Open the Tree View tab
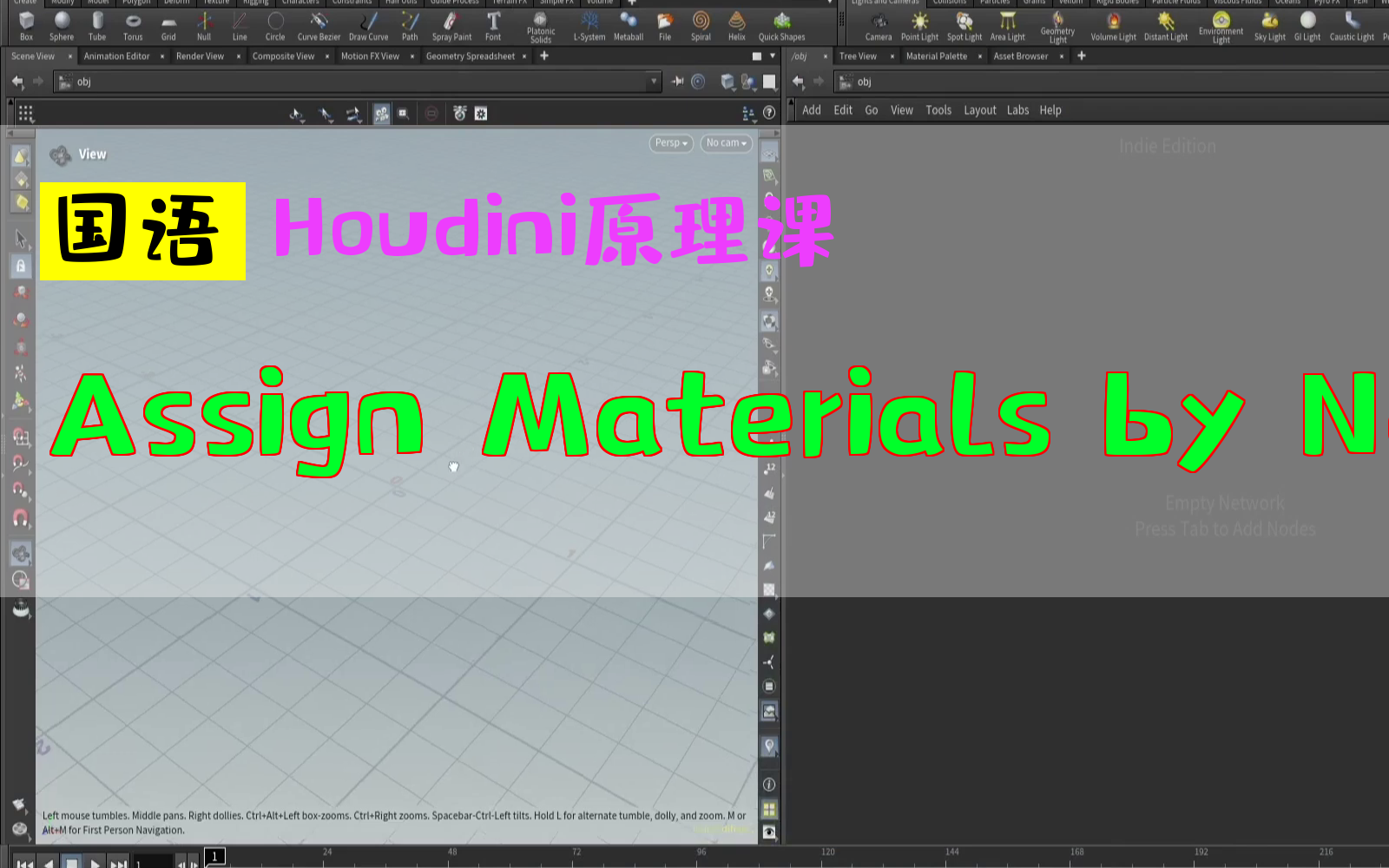1389x868 pixels. coord(858,56)
